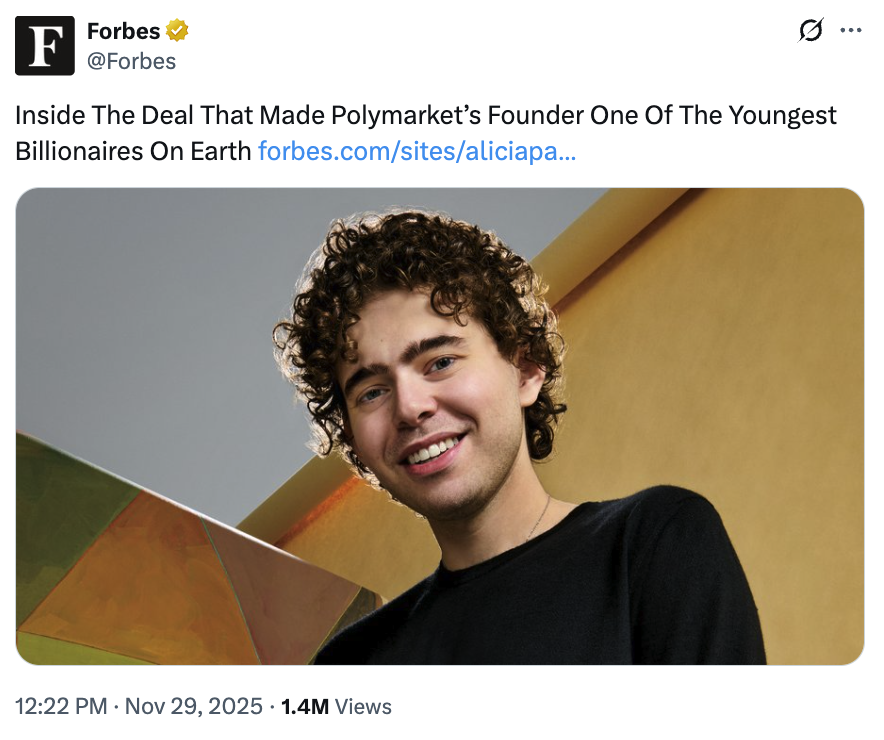Open the forbes.com/sites/aliciapa… article link
Screen dimensions: 884x740
[x=416, y=151]
